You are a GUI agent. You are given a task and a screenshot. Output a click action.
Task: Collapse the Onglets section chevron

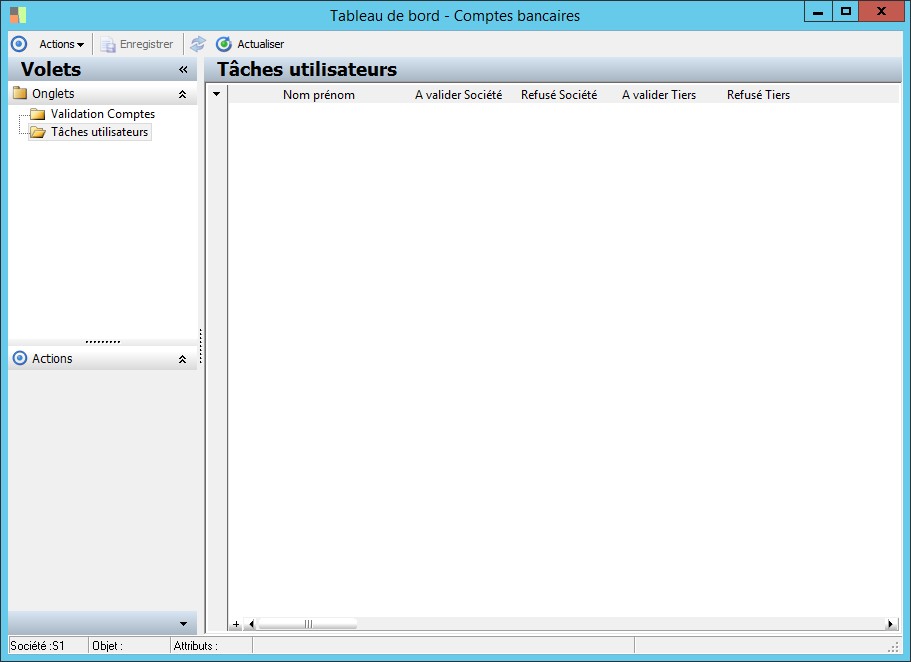pyautogui.click(x=182, y=94)
